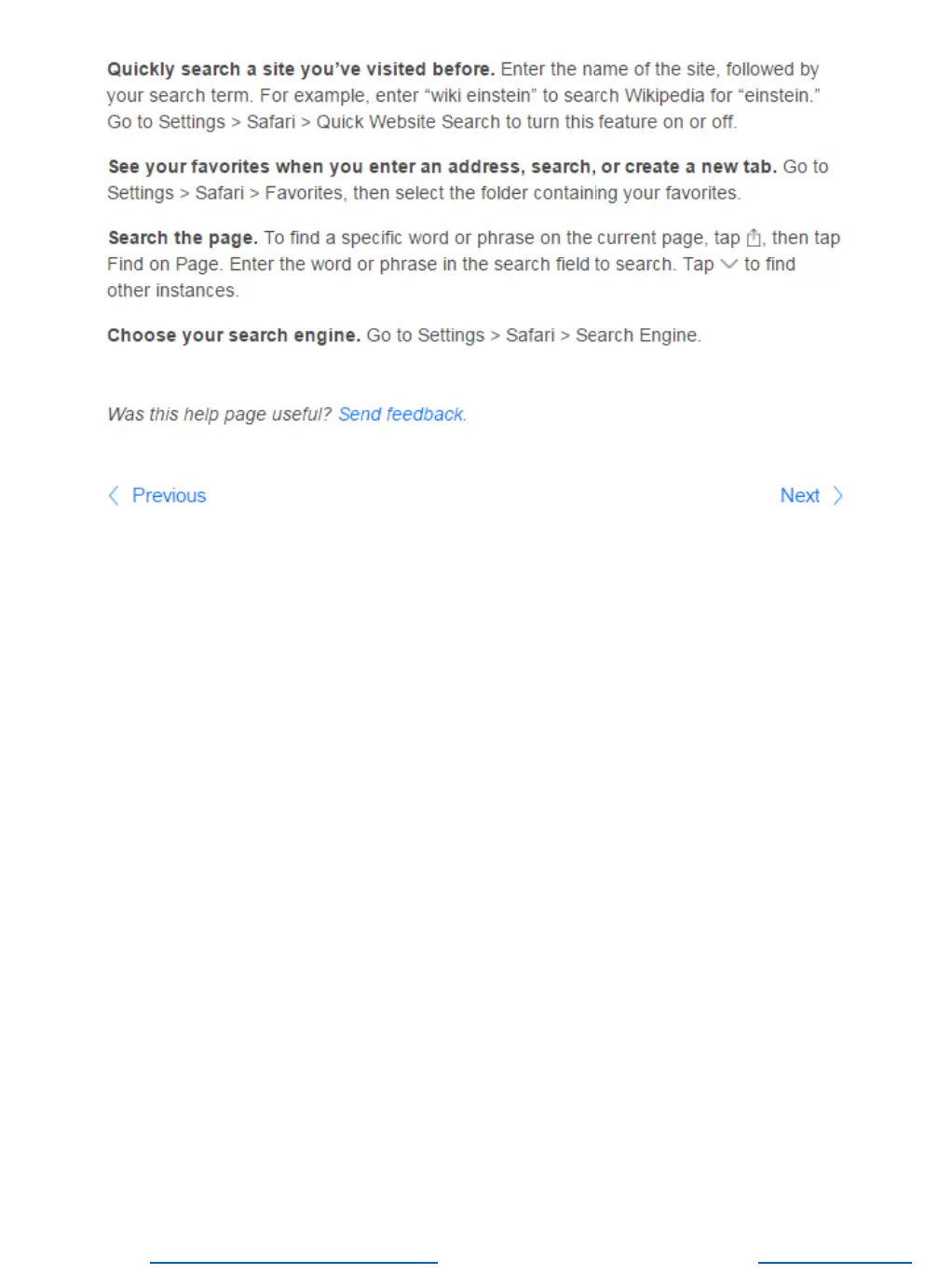The image size is (952, 1288).
Task: Click the 'Search Engine' settings path text
Action: (637, 336)
